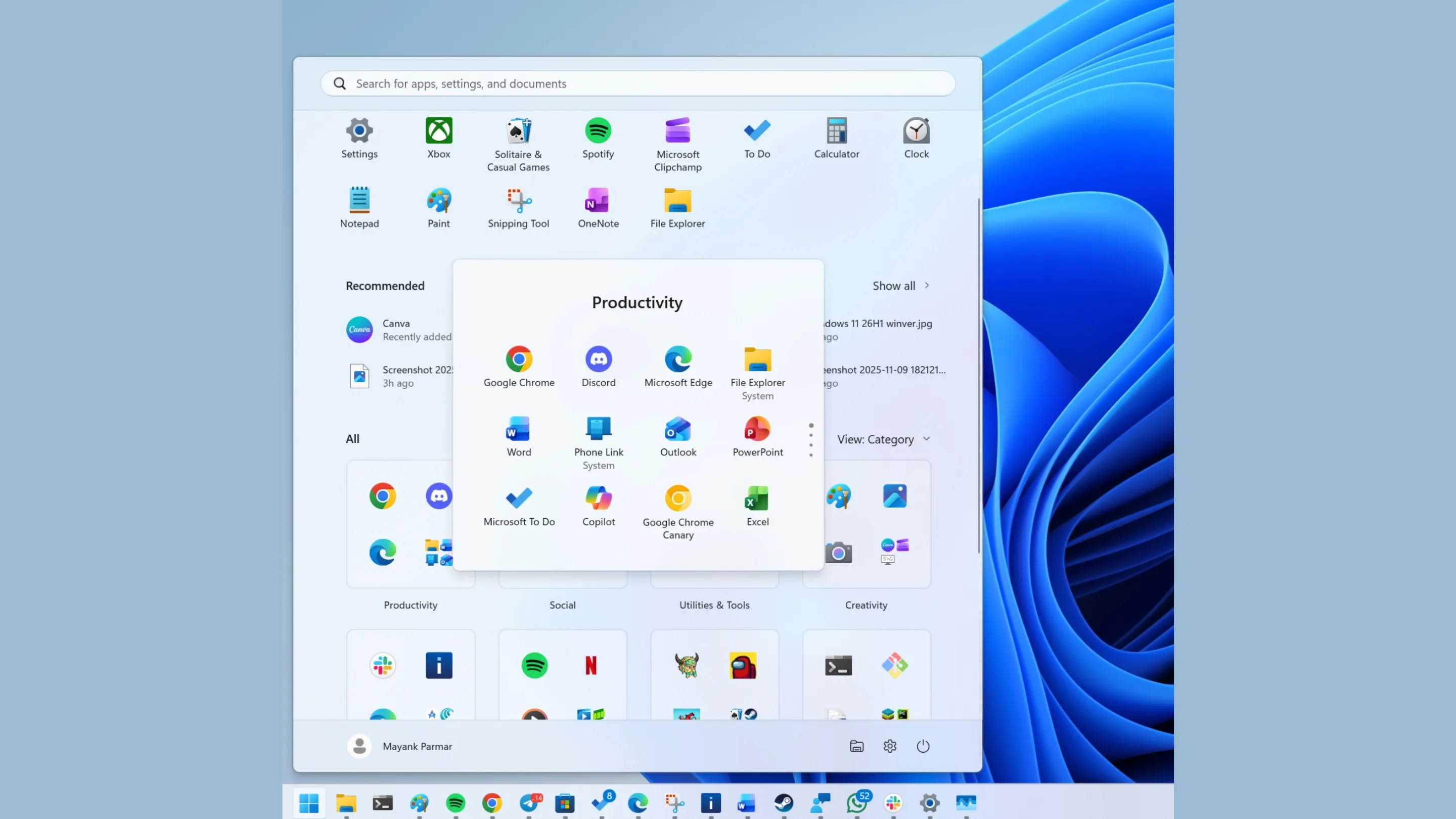The image size is (1456, 819).
Task: Click the power button
Action: click(x=923, y=746)
